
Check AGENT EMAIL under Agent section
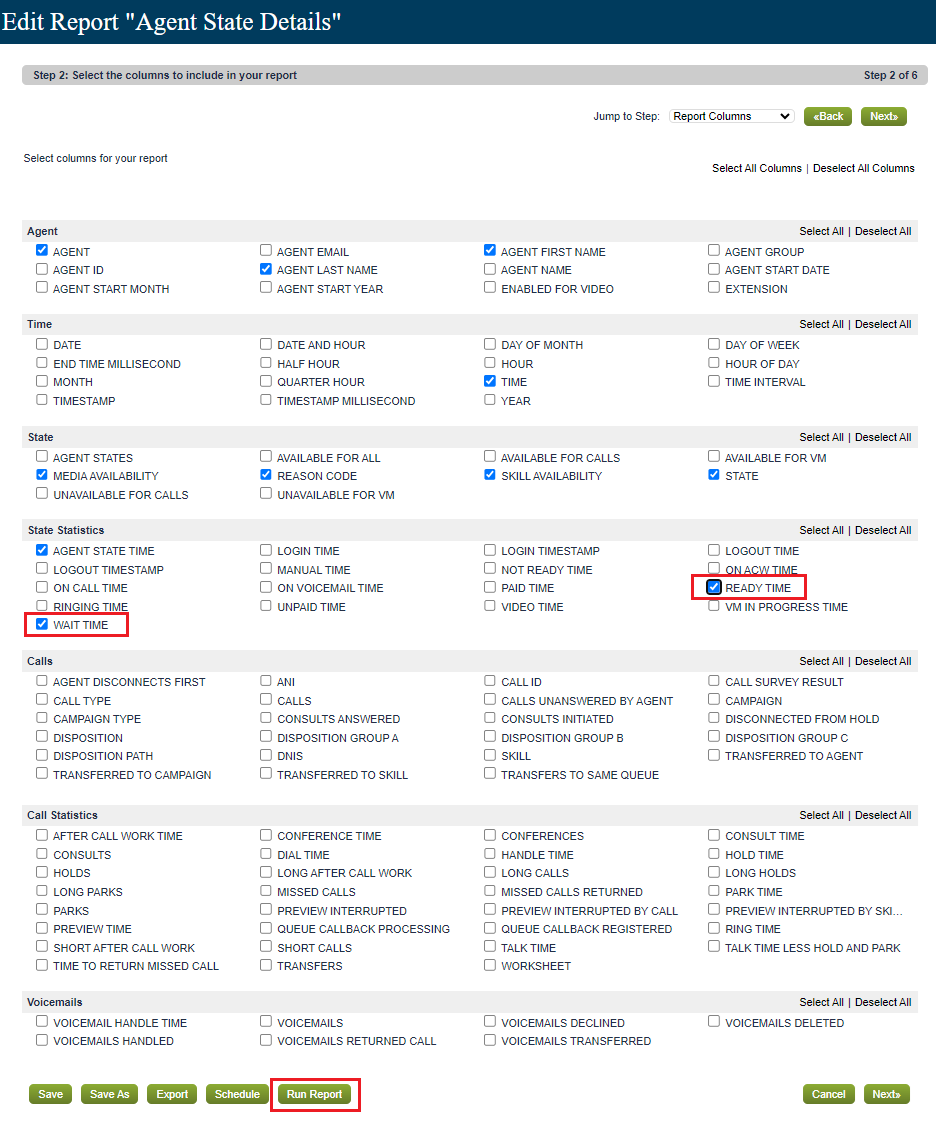click(x=265, y=251)
